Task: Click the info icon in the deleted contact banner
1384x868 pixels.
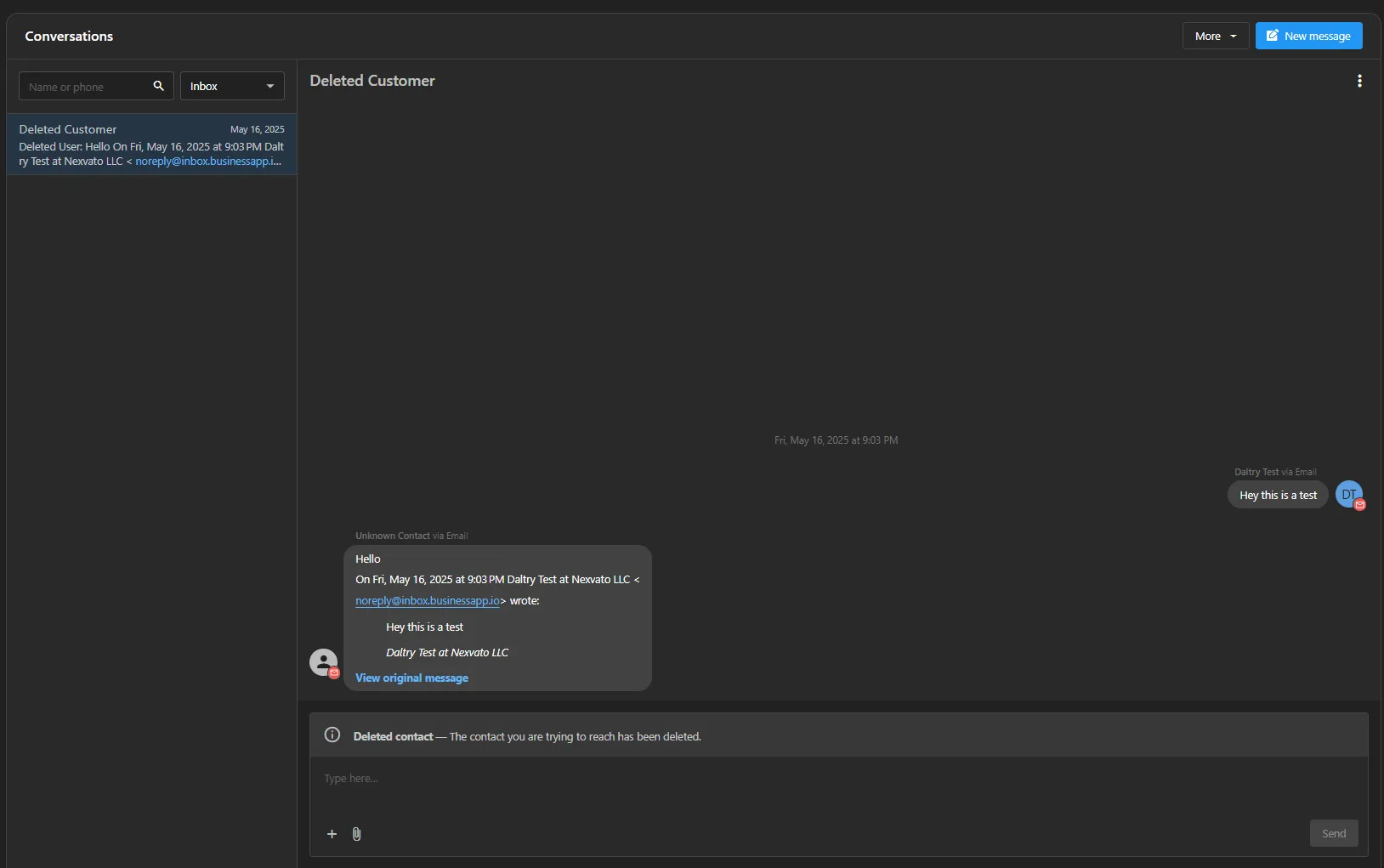Action: [x=332, y=735]
